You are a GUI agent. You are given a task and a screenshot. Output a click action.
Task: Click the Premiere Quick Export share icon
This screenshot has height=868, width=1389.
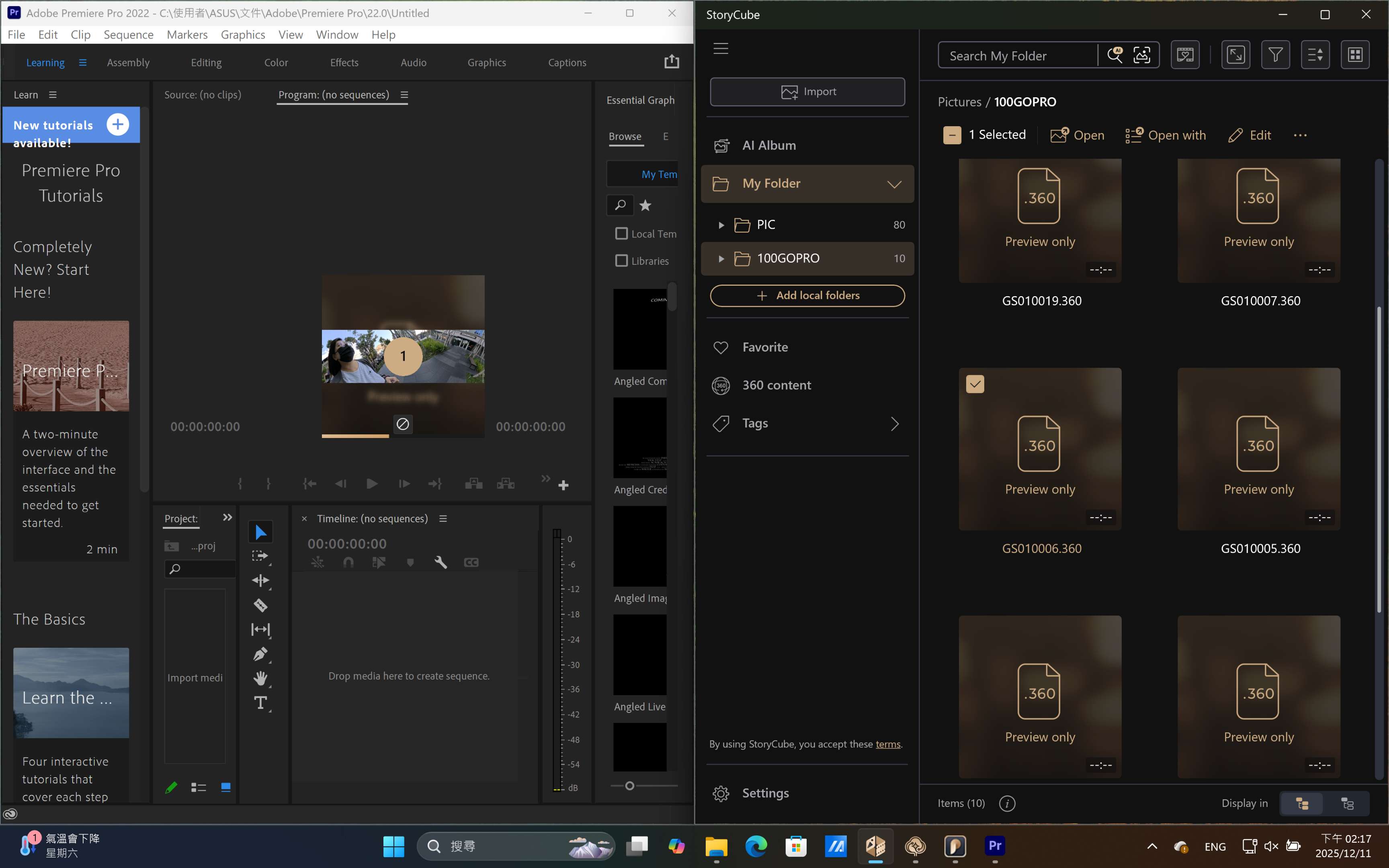[x=672, y=62]
